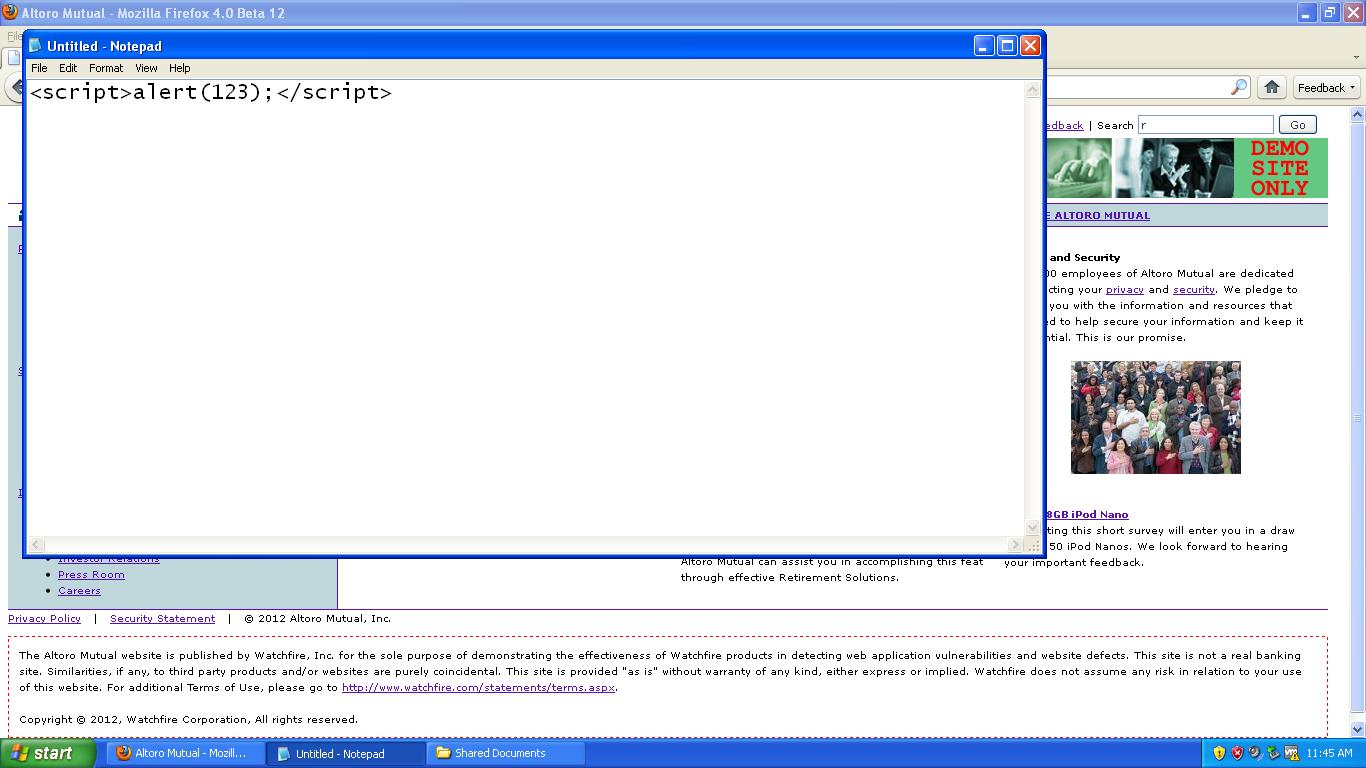1366x768 pixels.
Task: Click Notepad's horizontal scrollbar left arrow
Action: pos(36,545)
